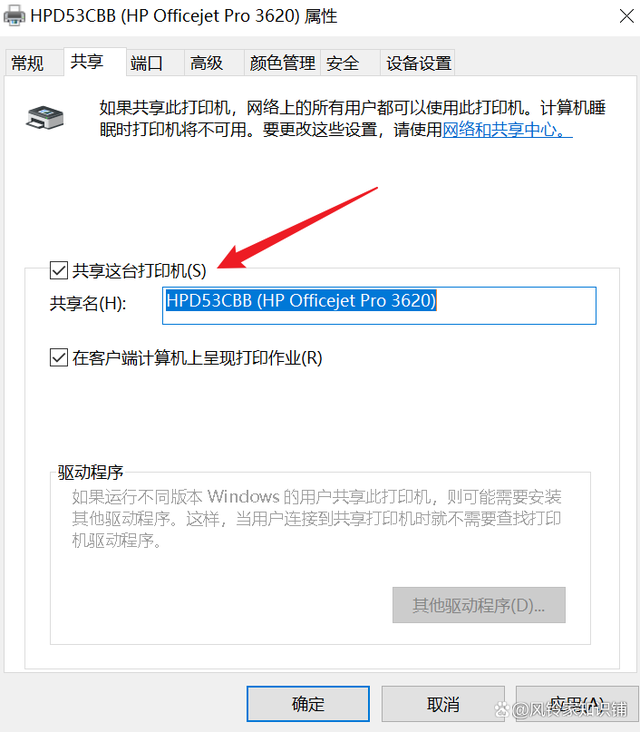Open the 端口 tab
640x732 pixels.
coord(147,63)
